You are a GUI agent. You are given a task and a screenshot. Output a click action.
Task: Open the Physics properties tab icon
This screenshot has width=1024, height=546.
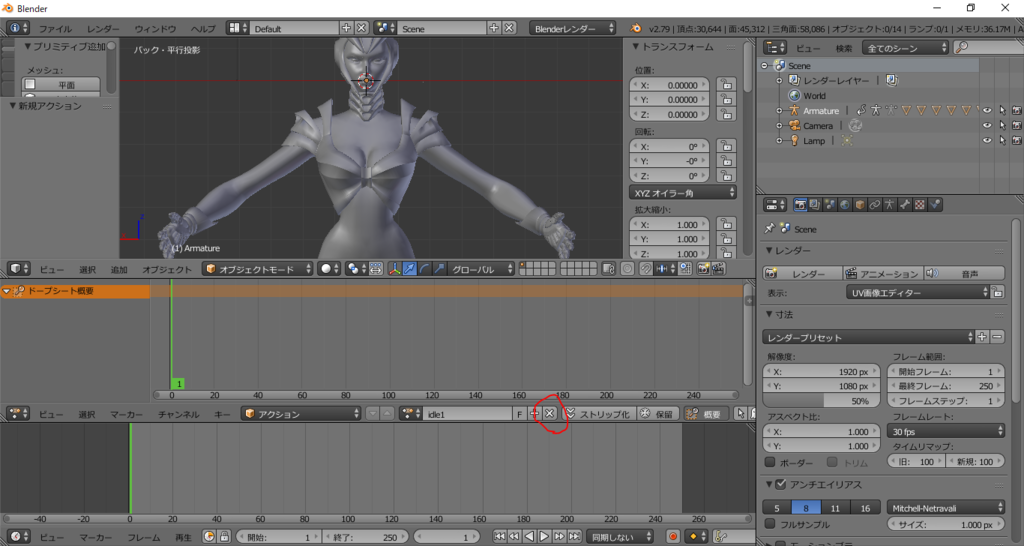pos(935,205)
